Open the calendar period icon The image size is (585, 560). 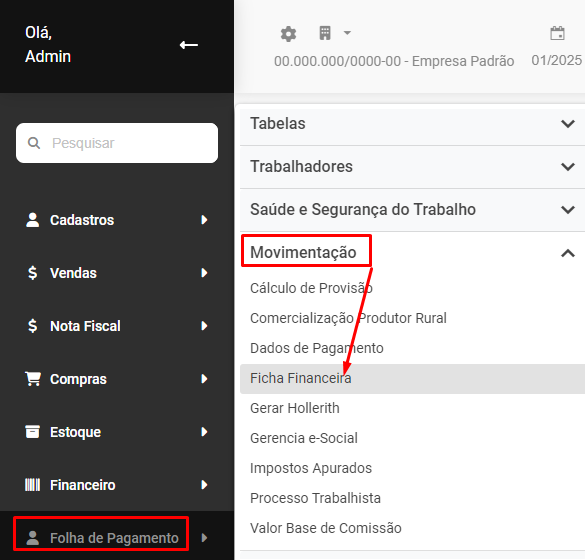coord(557,33)
